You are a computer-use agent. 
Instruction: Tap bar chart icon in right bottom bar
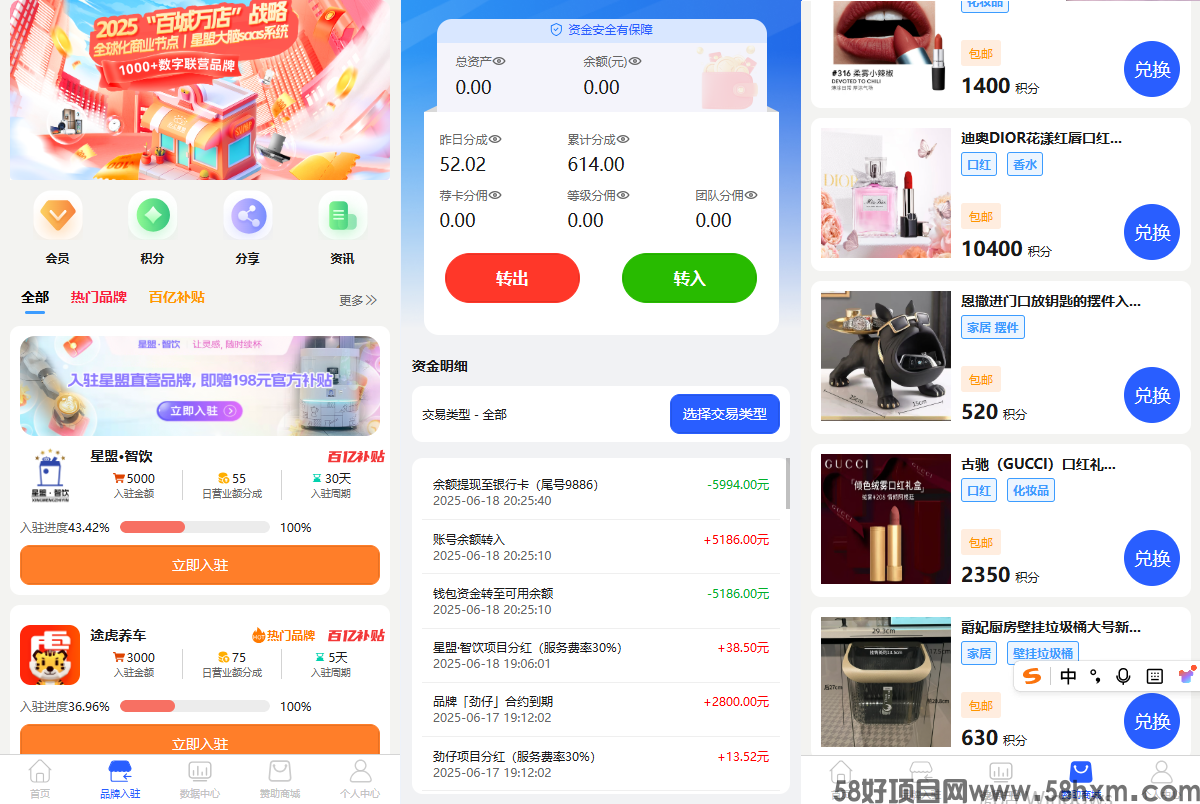(1000, 771)
